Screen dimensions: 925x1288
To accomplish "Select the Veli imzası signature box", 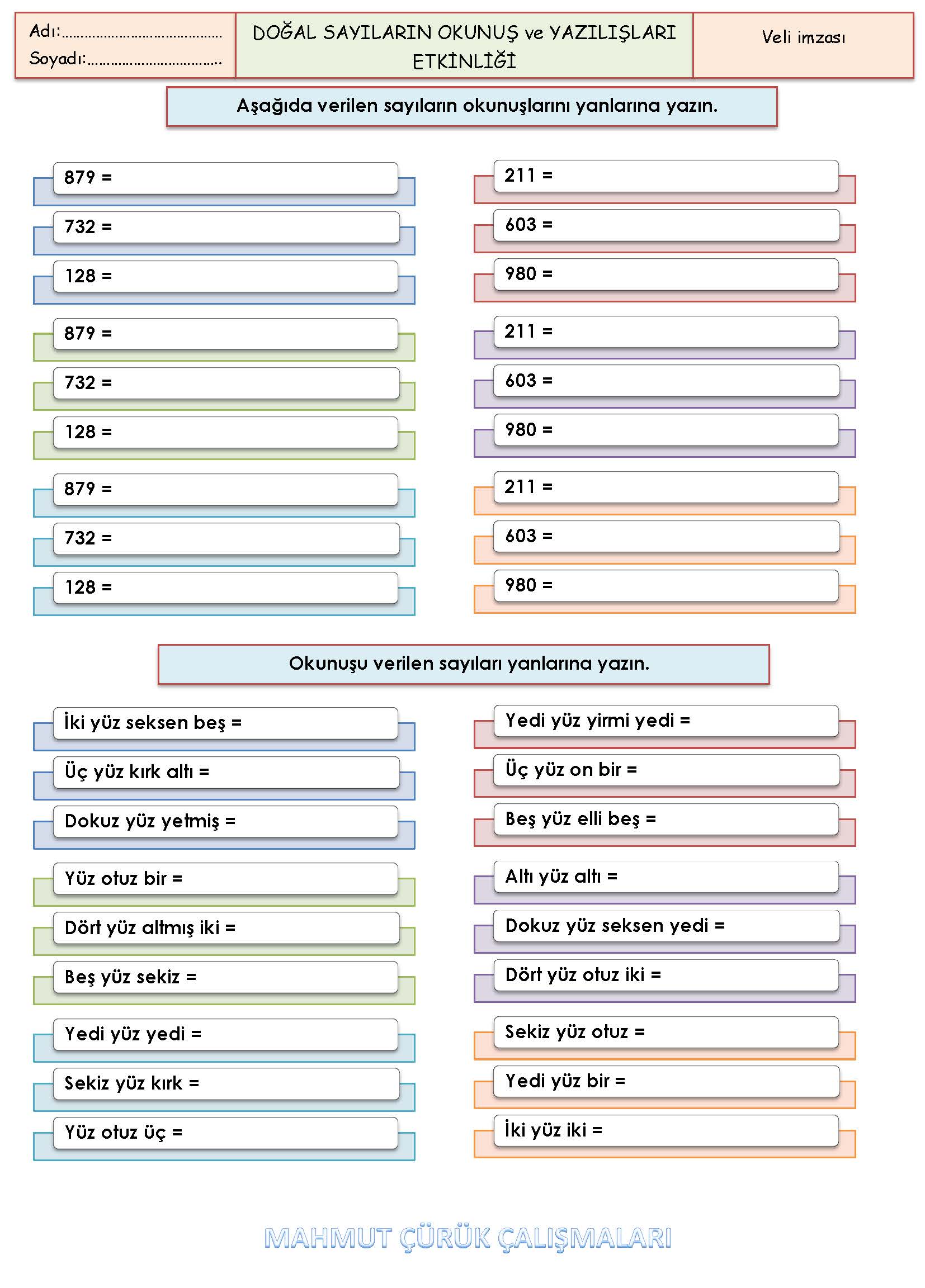I will point(803,45).
